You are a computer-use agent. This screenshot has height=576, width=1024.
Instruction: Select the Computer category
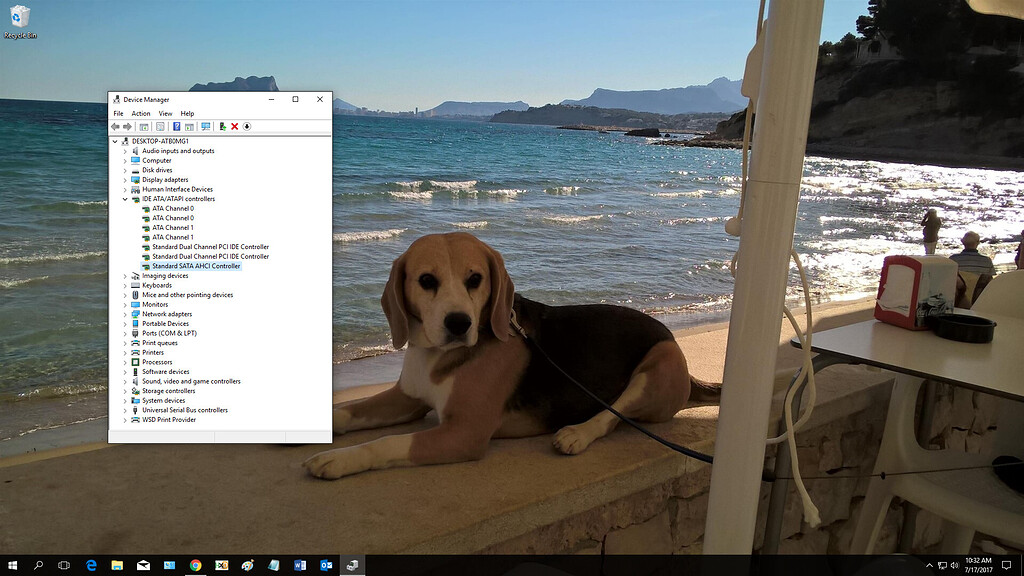coord(157,161)
